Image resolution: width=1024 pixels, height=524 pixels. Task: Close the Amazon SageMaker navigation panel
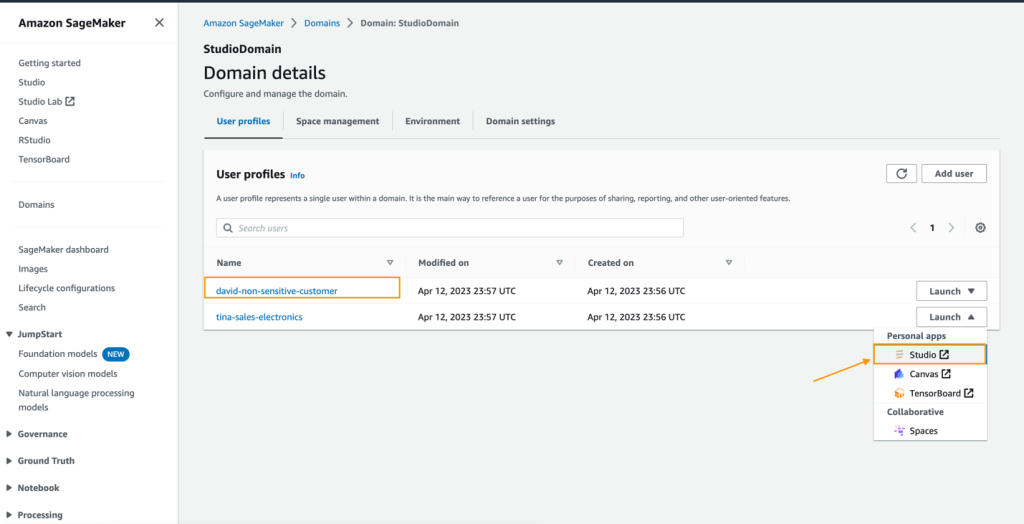[159, 23]
